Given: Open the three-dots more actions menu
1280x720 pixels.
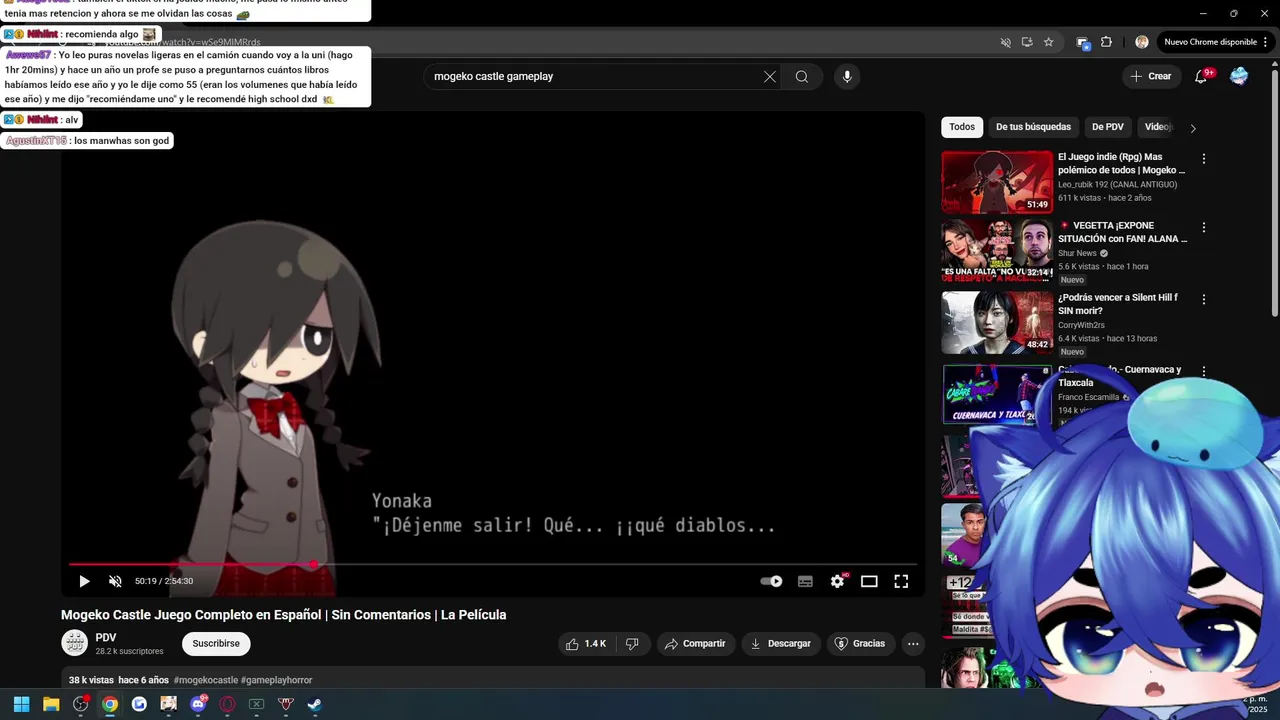Looking at the screenshot, I should click(x=913, y=643).
